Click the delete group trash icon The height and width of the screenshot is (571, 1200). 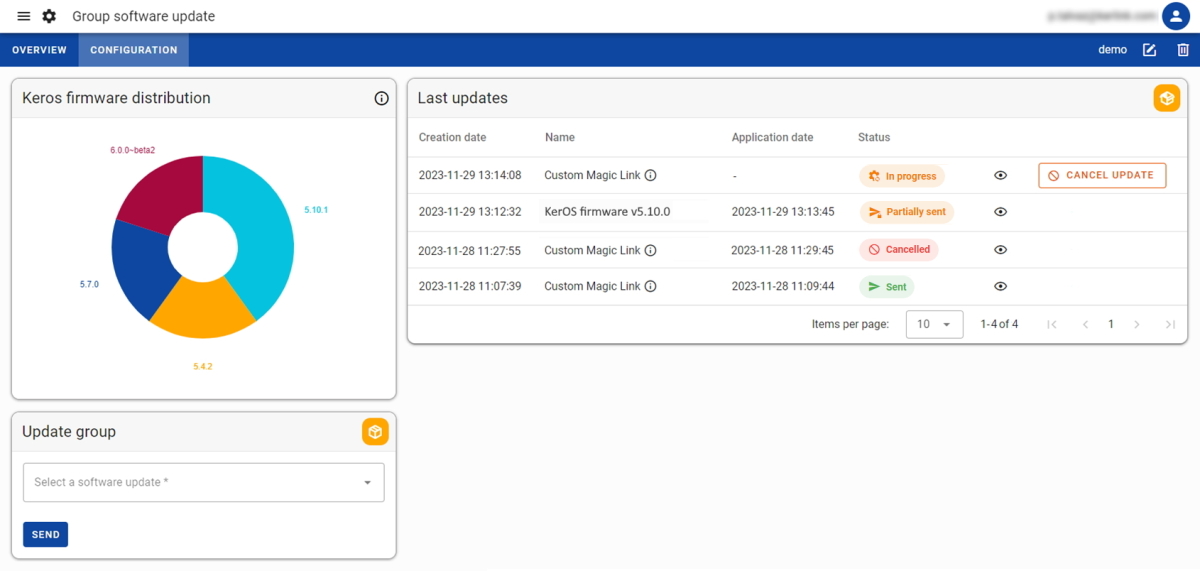click(x=1183, y=50)
